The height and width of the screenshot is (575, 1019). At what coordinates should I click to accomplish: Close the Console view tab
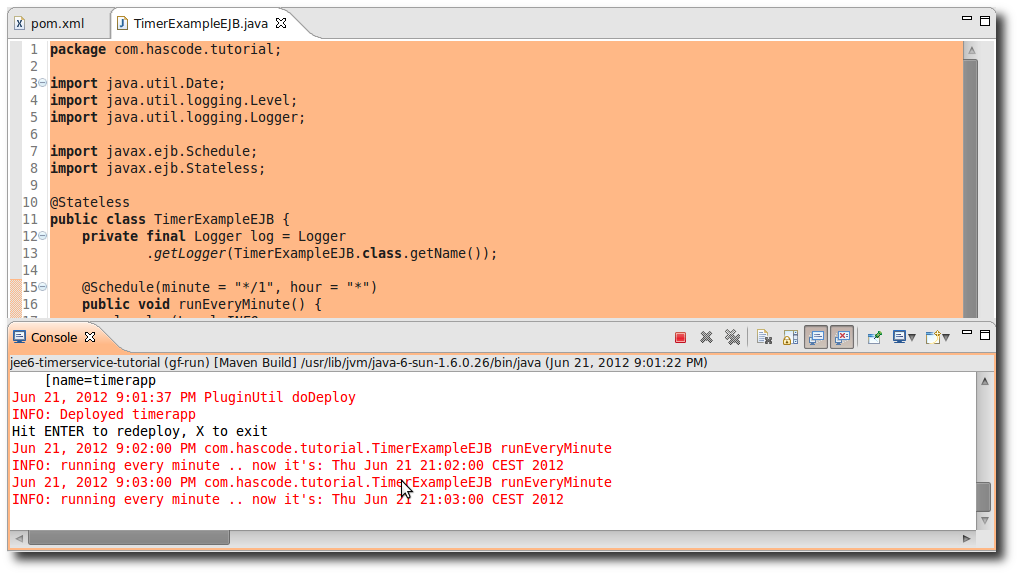pyautogui.click(x=90, y=337)
